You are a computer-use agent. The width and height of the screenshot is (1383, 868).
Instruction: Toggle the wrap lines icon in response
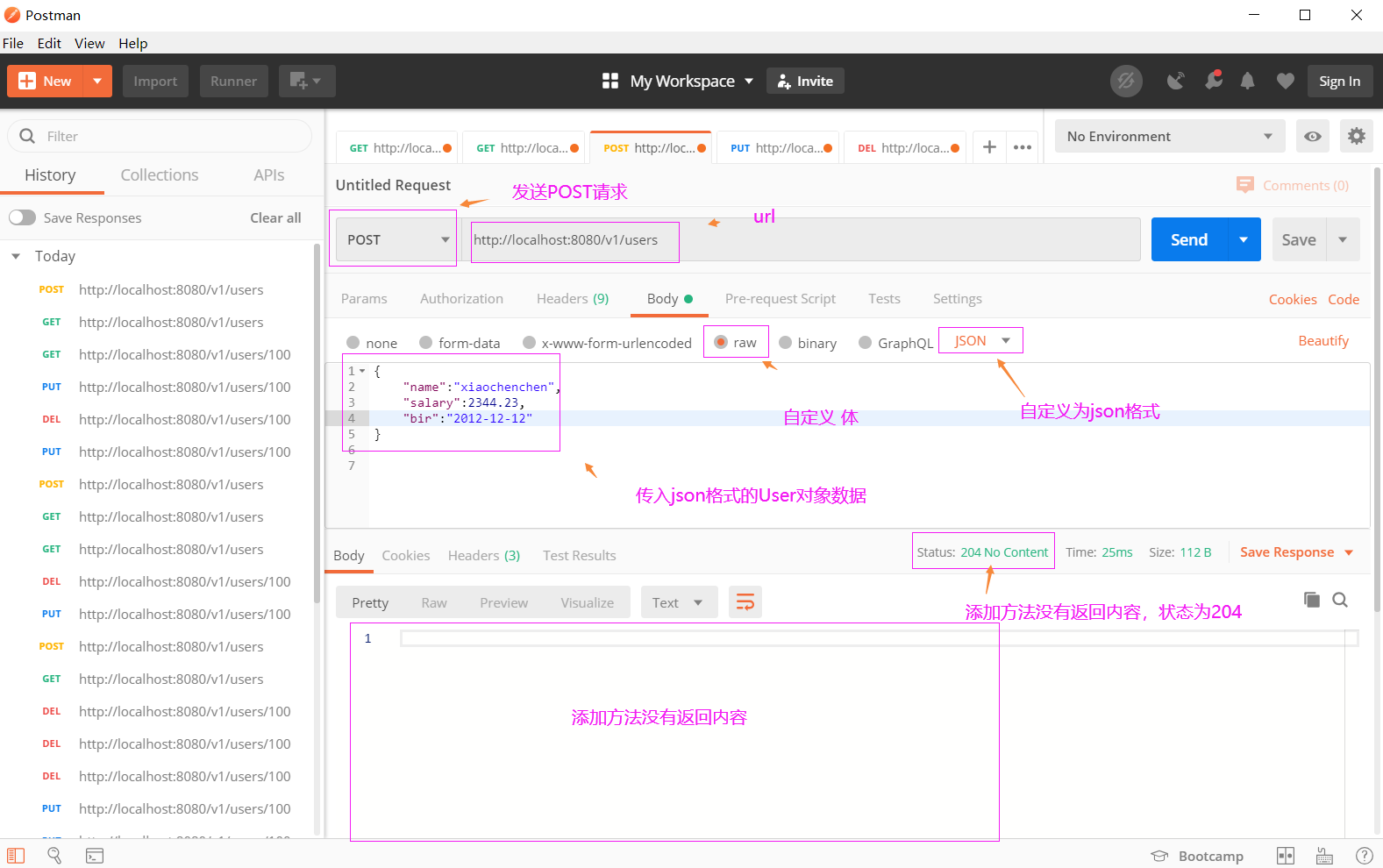click(745, 602)
